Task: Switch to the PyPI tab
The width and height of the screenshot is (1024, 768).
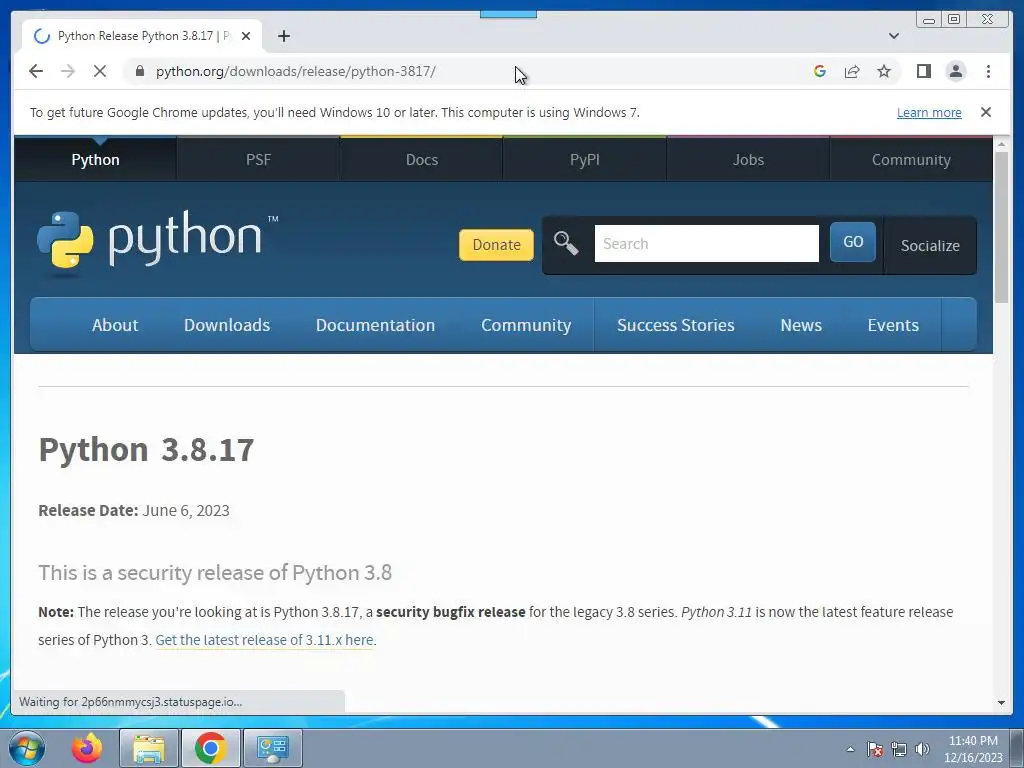Action: pyautogui.click(x=584, y=159)
